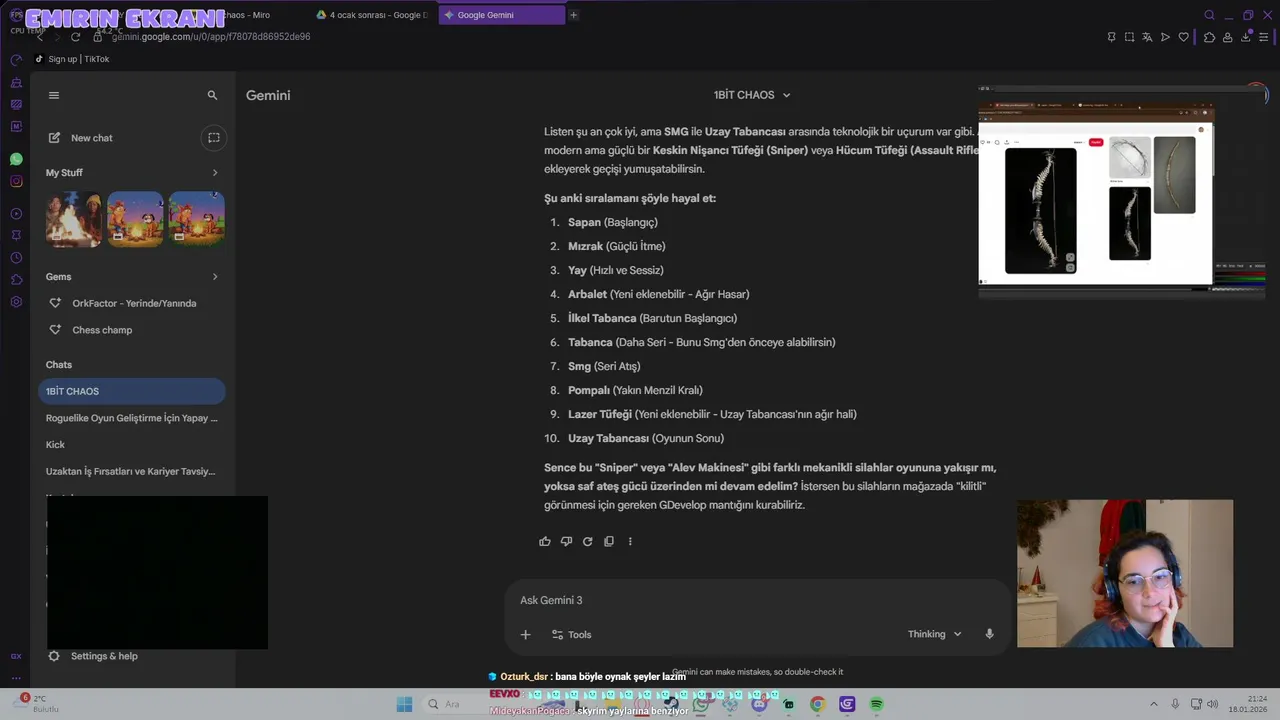Open the browser extensions cube icon
Viewport: 1280px width, 720px height.
1209,37
